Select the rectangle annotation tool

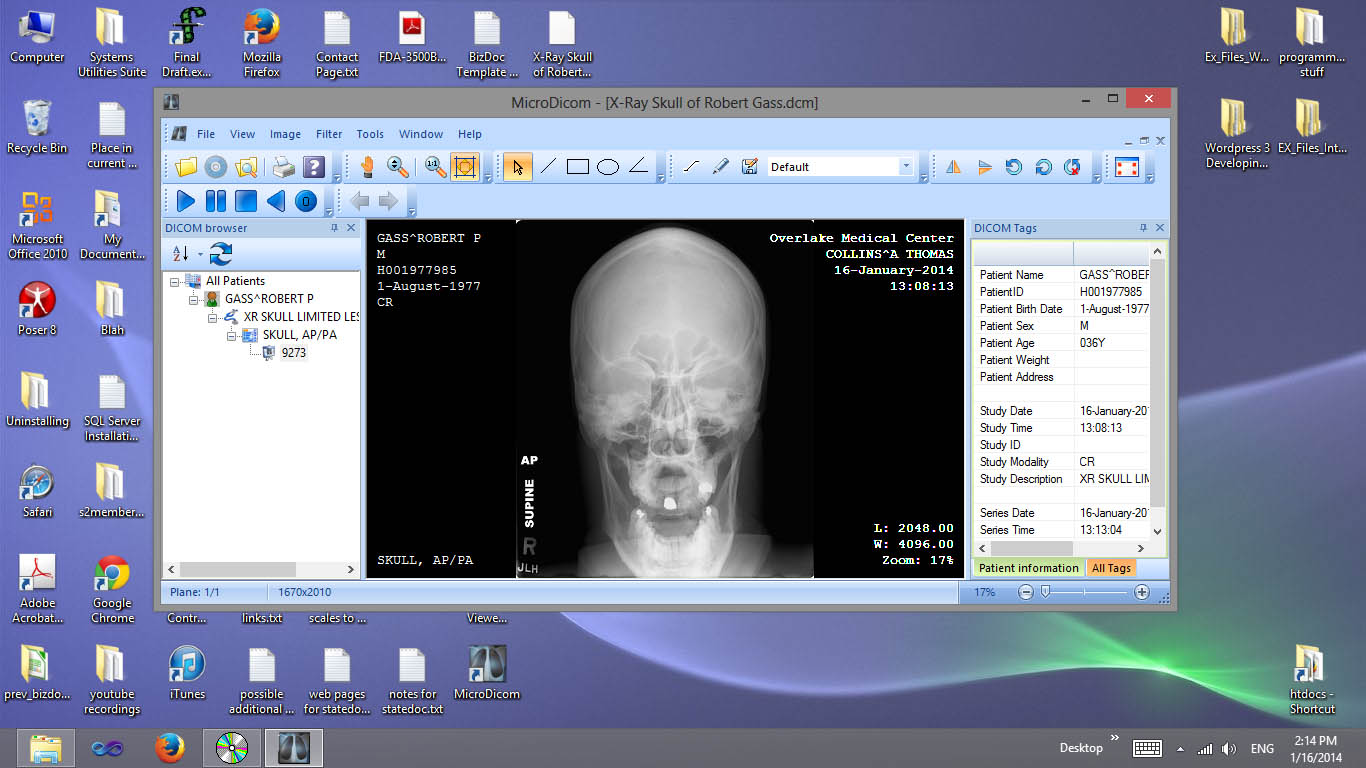578,167
